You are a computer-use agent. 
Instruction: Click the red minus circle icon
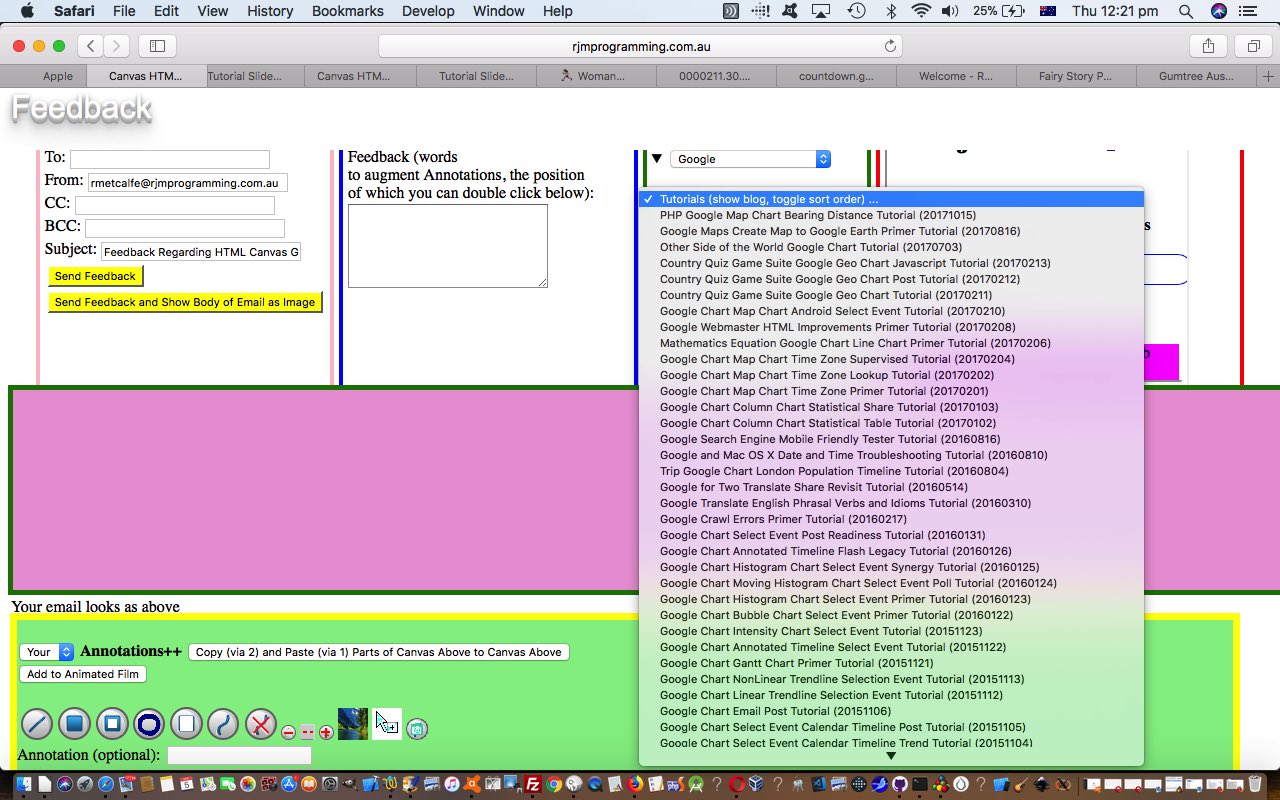click(x=288, y=732)
